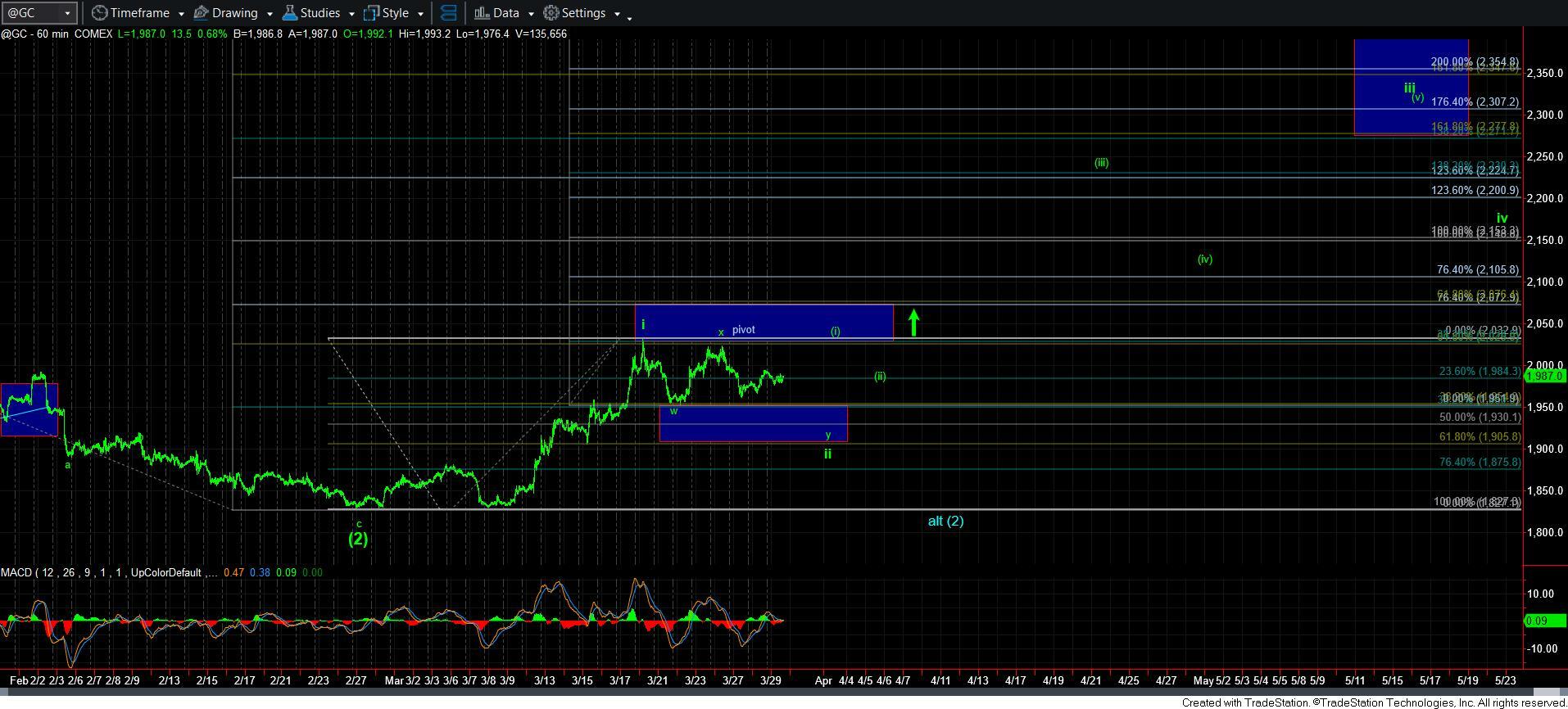This screenshot has height=709, width=1568.
Task: Open the Studies menu label
Action: [319, 13]
